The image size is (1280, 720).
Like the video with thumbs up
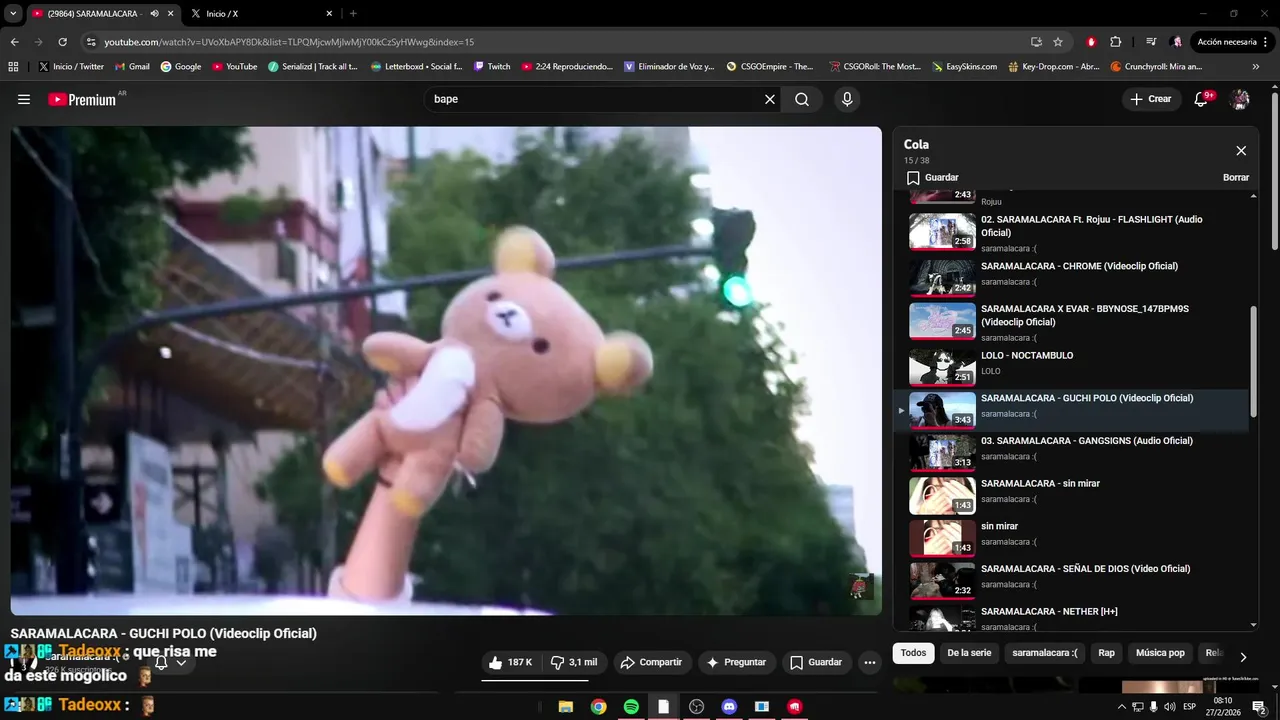[510, 662]
